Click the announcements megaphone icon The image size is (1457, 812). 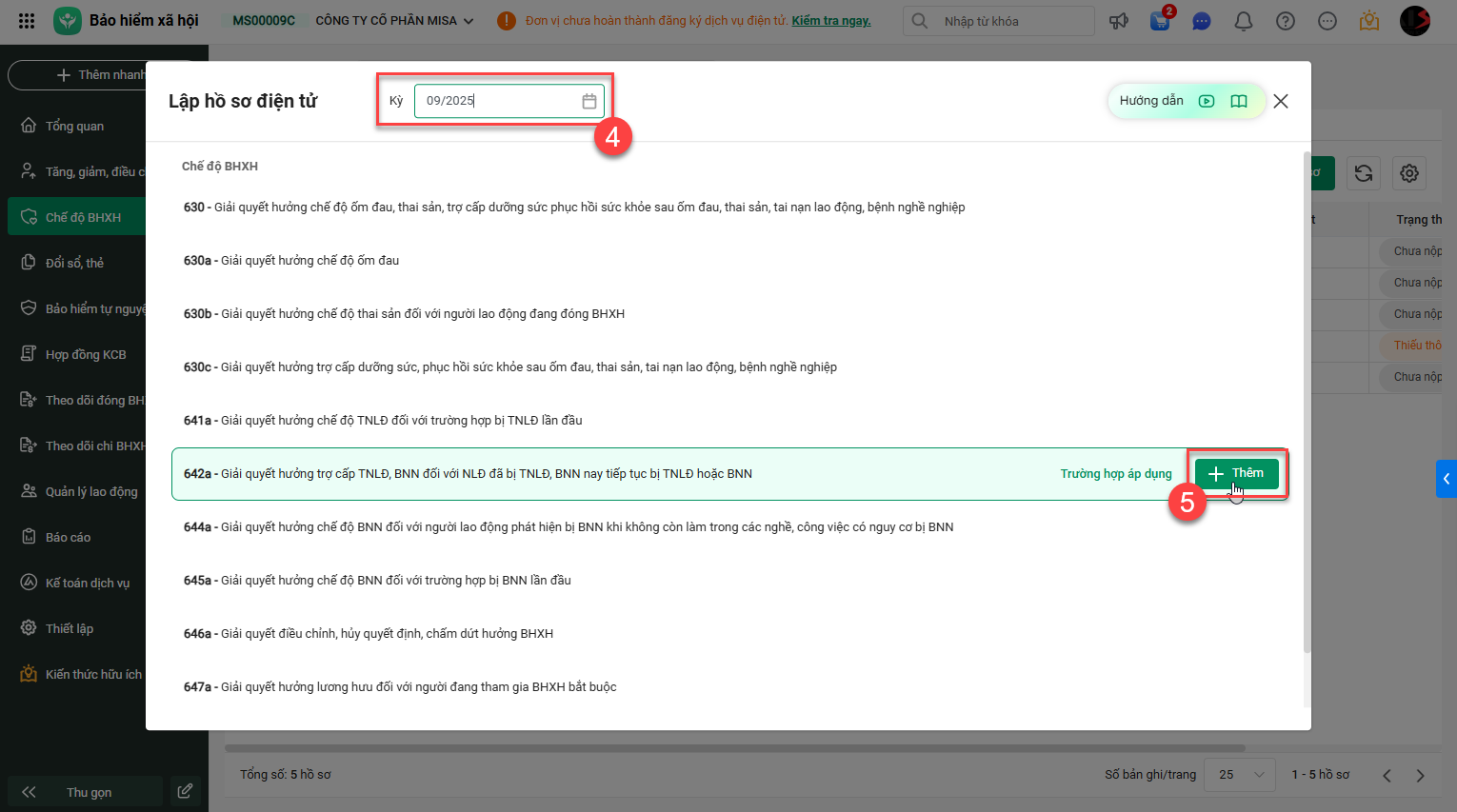tap(1119, 21)
